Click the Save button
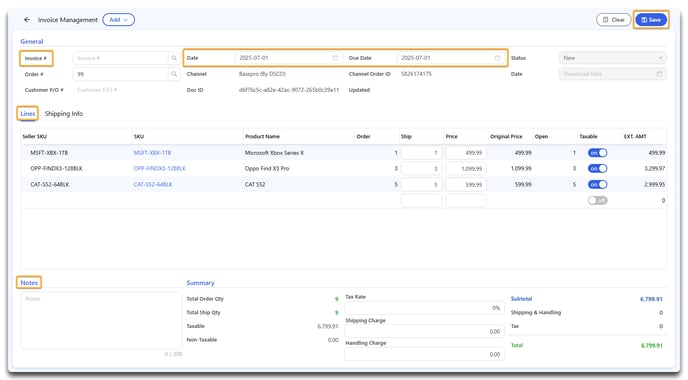 point(651,20)
